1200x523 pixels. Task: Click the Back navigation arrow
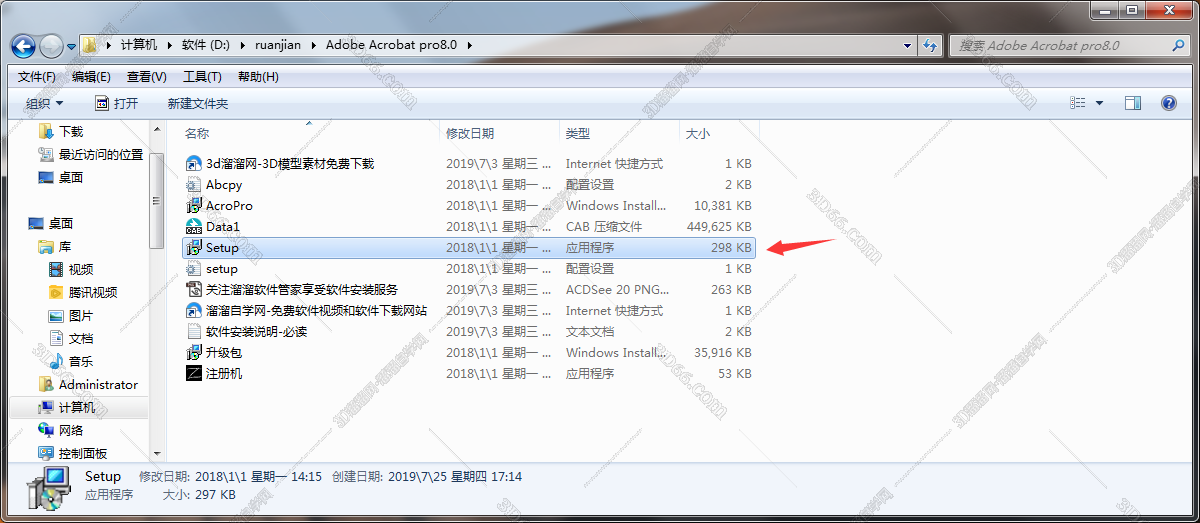pyautogui.click(x=24, y=46)
